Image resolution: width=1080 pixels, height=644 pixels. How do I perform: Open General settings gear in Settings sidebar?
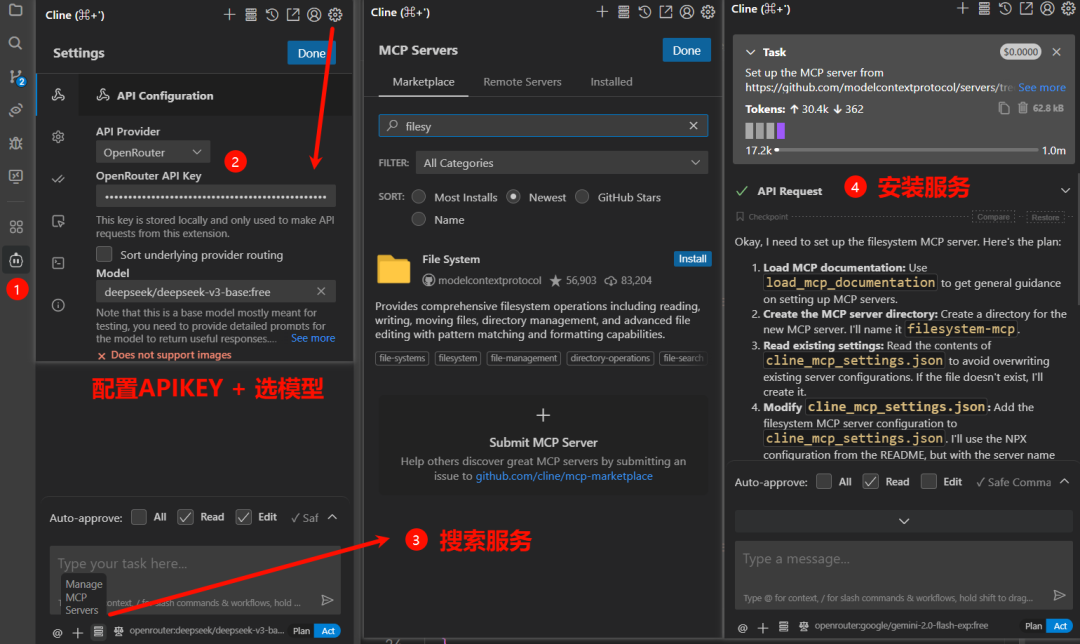tap(59, 136)
